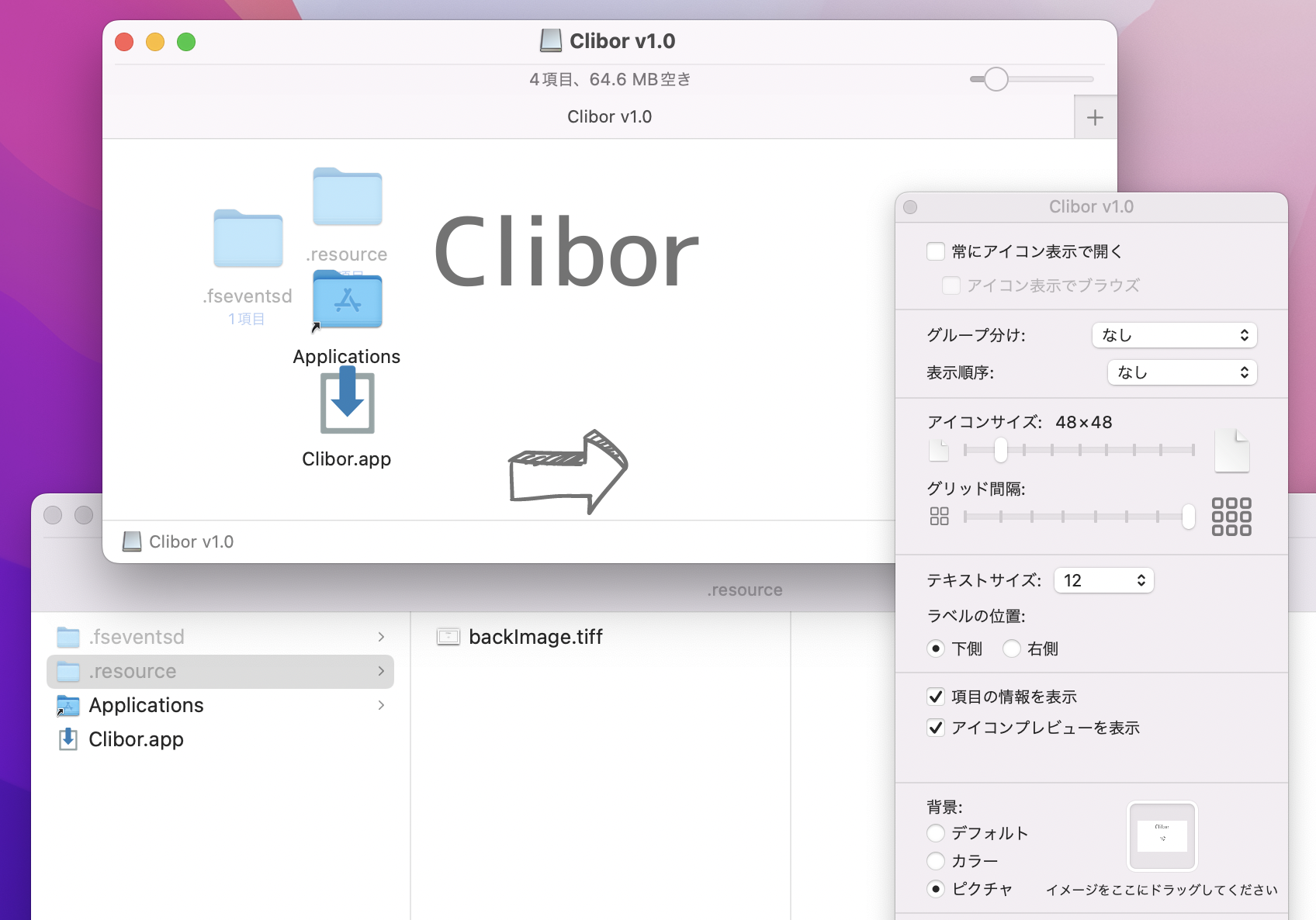Select ピクチャ background radio button
The width and height of the screenshot is (1316, 920).
(936, 889)
